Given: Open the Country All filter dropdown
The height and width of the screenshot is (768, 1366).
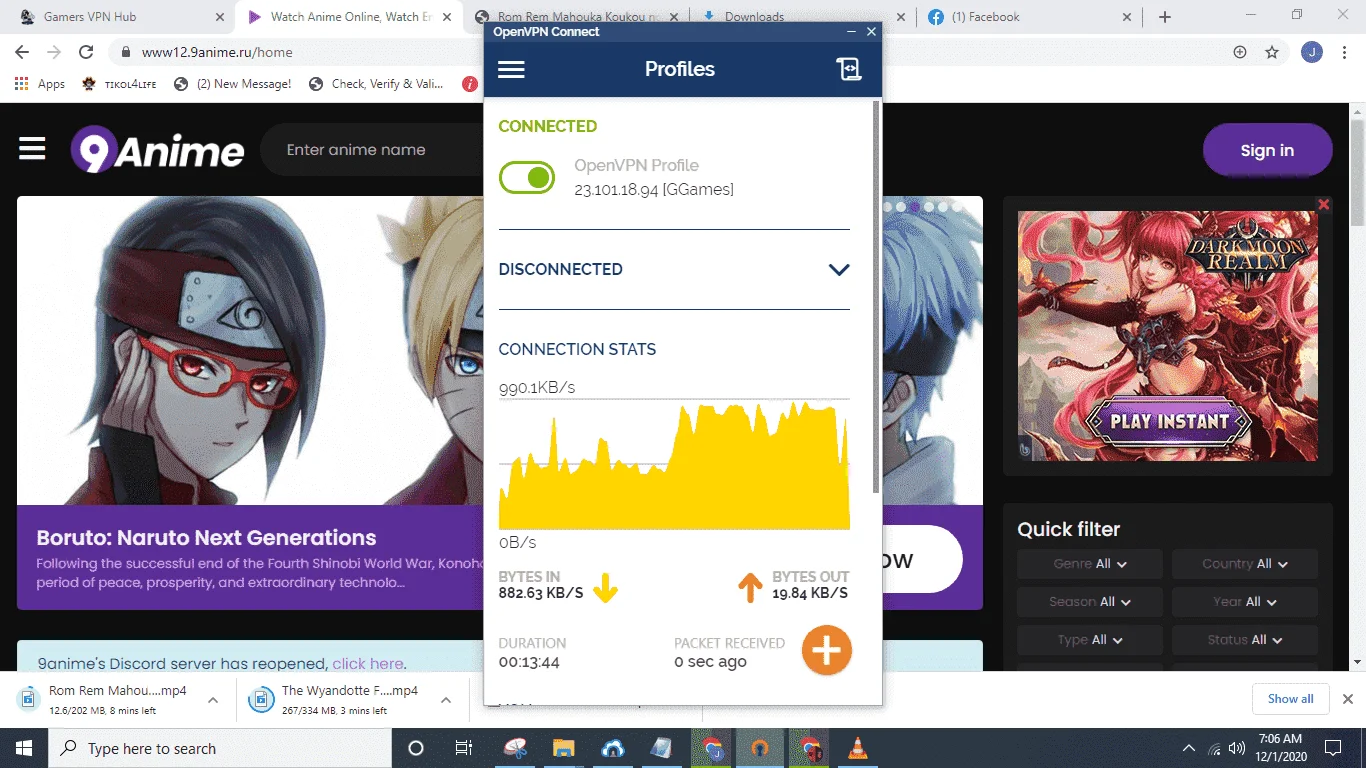Looking at the screenshot, I should coord(1245,564).
